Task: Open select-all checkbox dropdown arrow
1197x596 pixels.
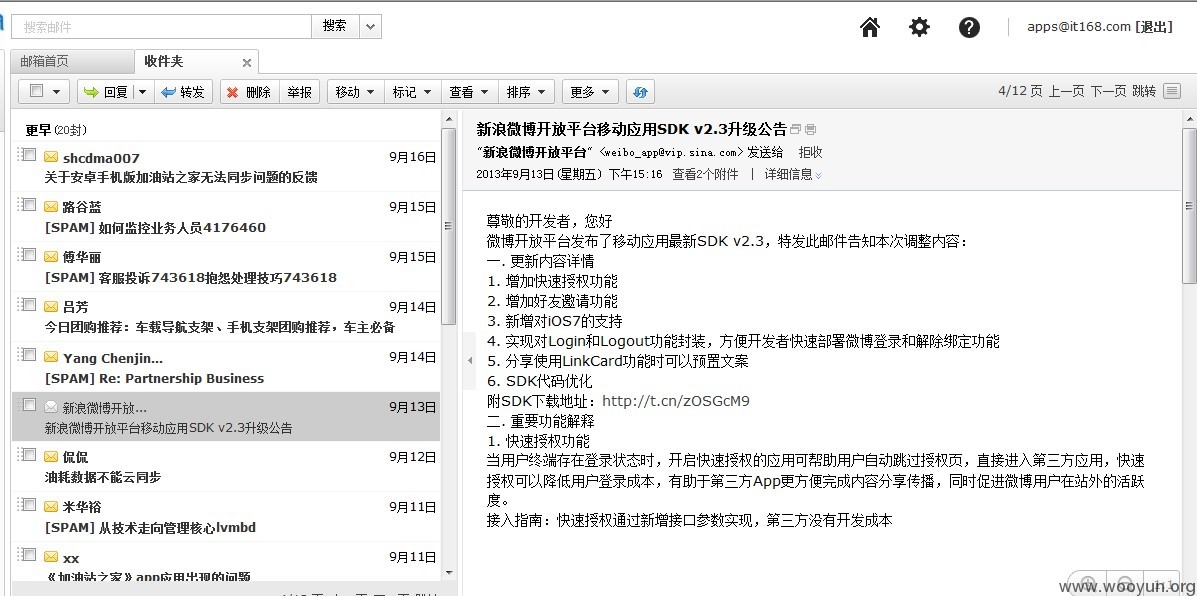Action: 56,92
